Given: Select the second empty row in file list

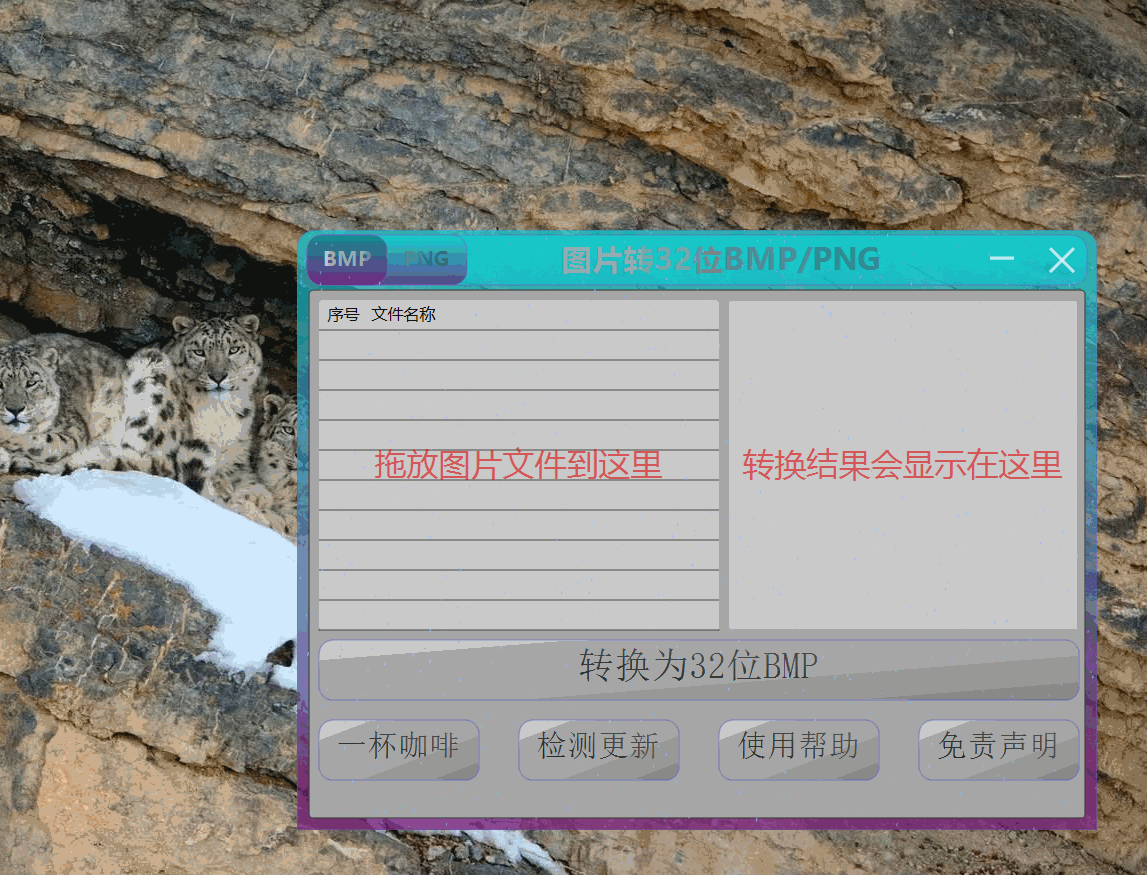Looking at the screenshot, I should pos(519,375).
